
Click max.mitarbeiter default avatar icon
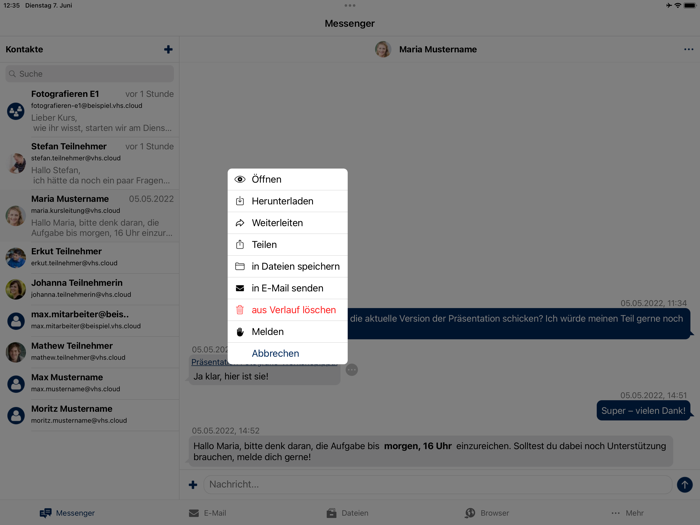coord(16,321)
